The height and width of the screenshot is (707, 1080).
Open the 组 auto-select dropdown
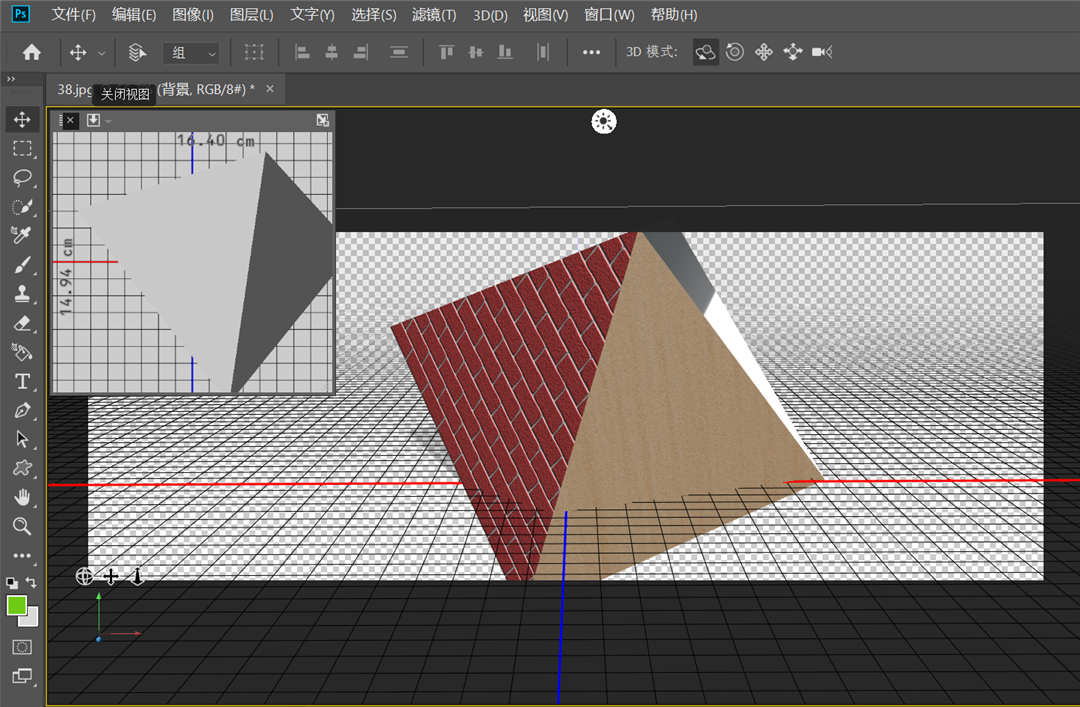tap(191, 52)
